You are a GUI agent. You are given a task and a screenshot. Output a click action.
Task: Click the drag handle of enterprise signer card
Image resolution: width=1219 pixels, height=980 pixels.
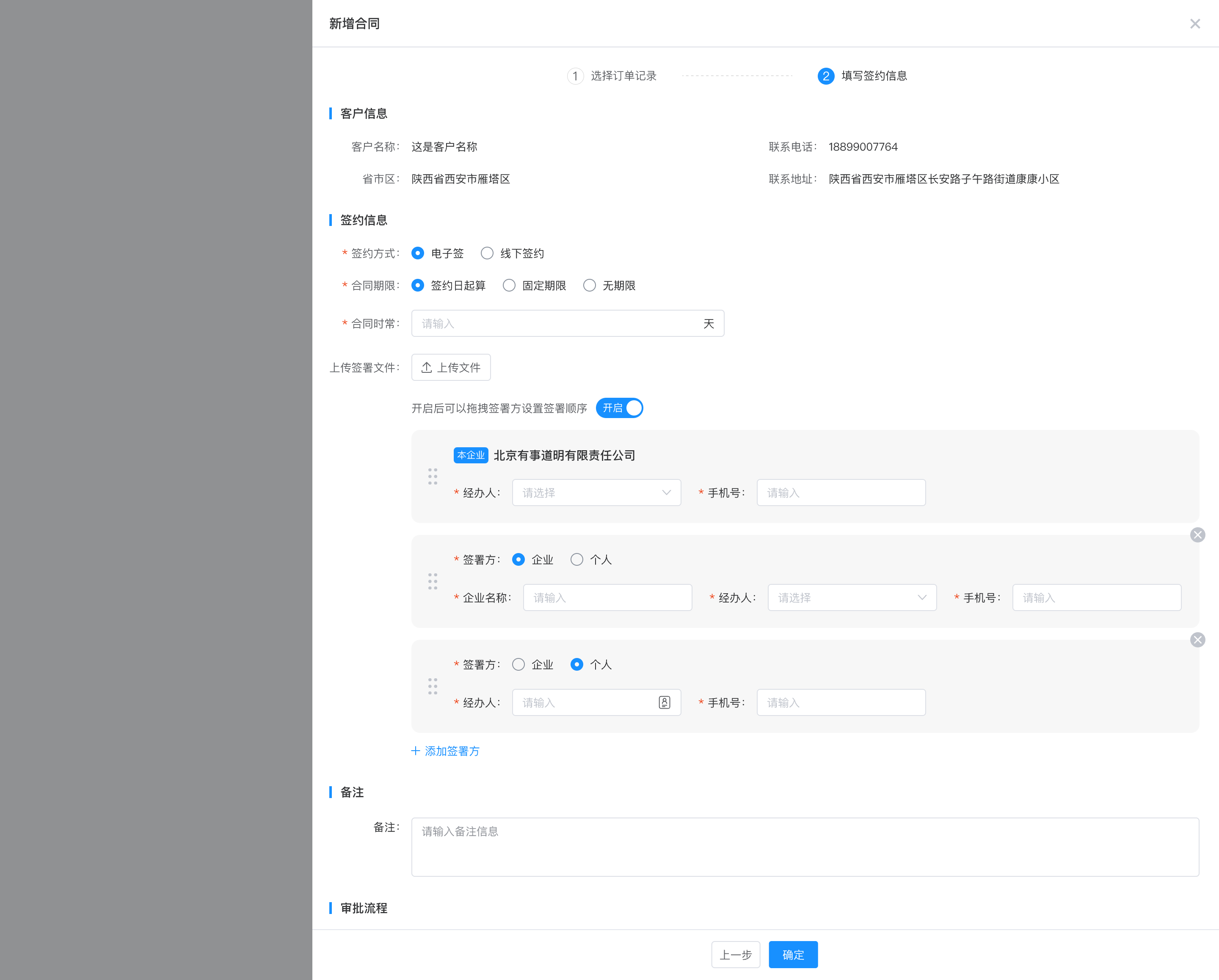pyautogui.click(x=433, y=581)
